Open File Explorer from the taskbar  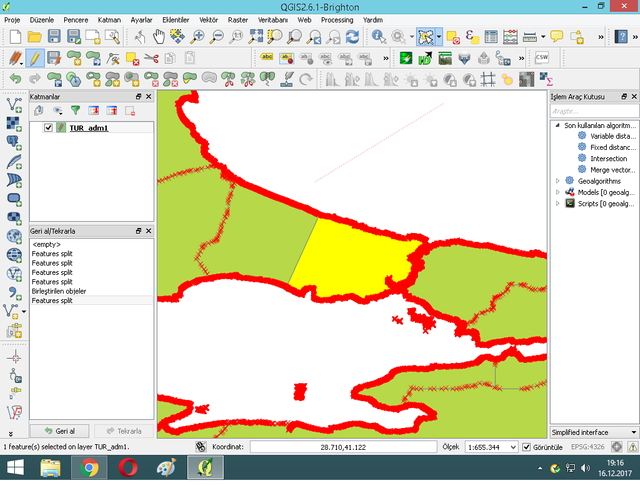coord(51,468)
